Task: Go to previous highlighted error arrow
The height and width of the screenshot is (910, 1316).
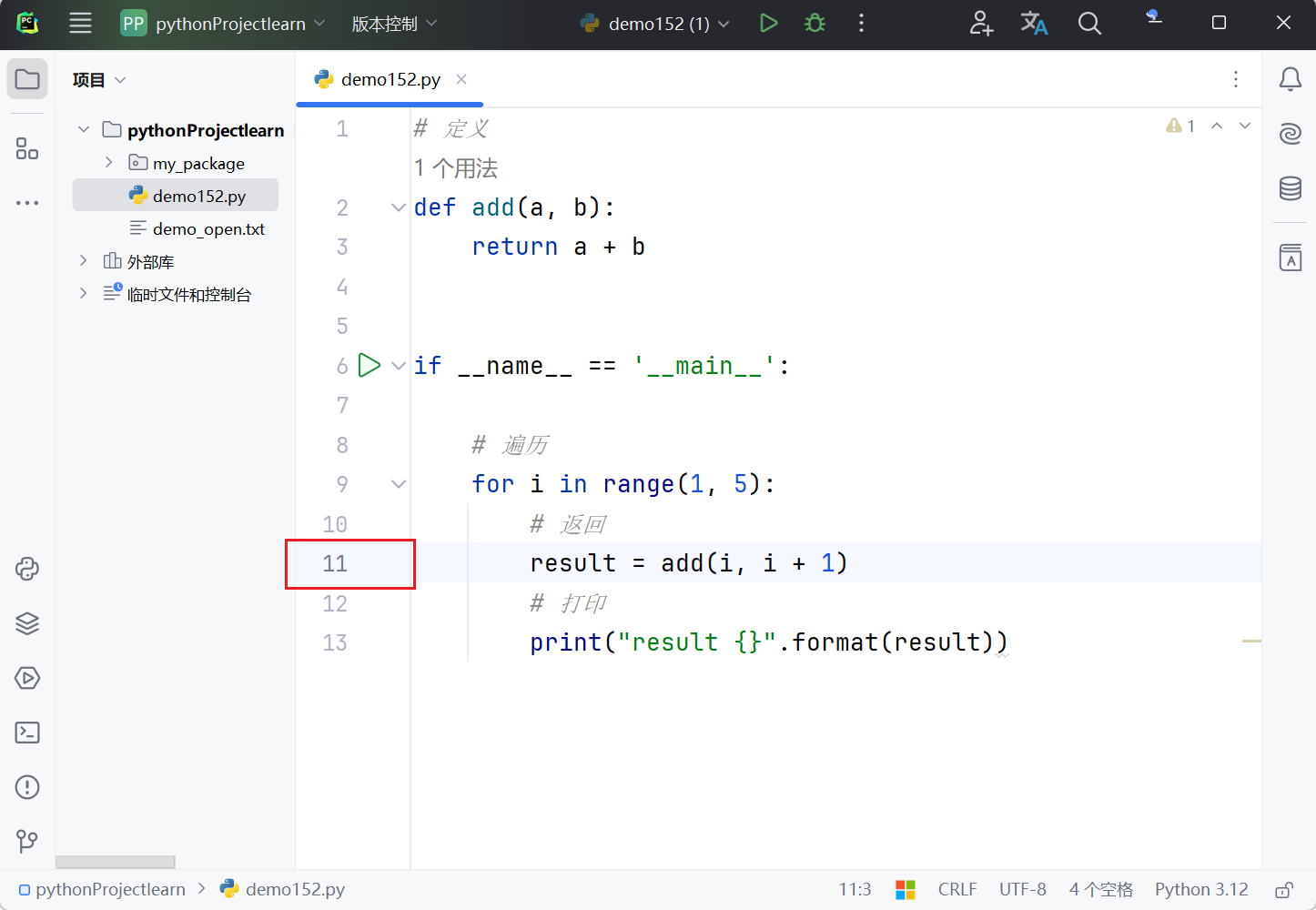Action: point(1217,126)
